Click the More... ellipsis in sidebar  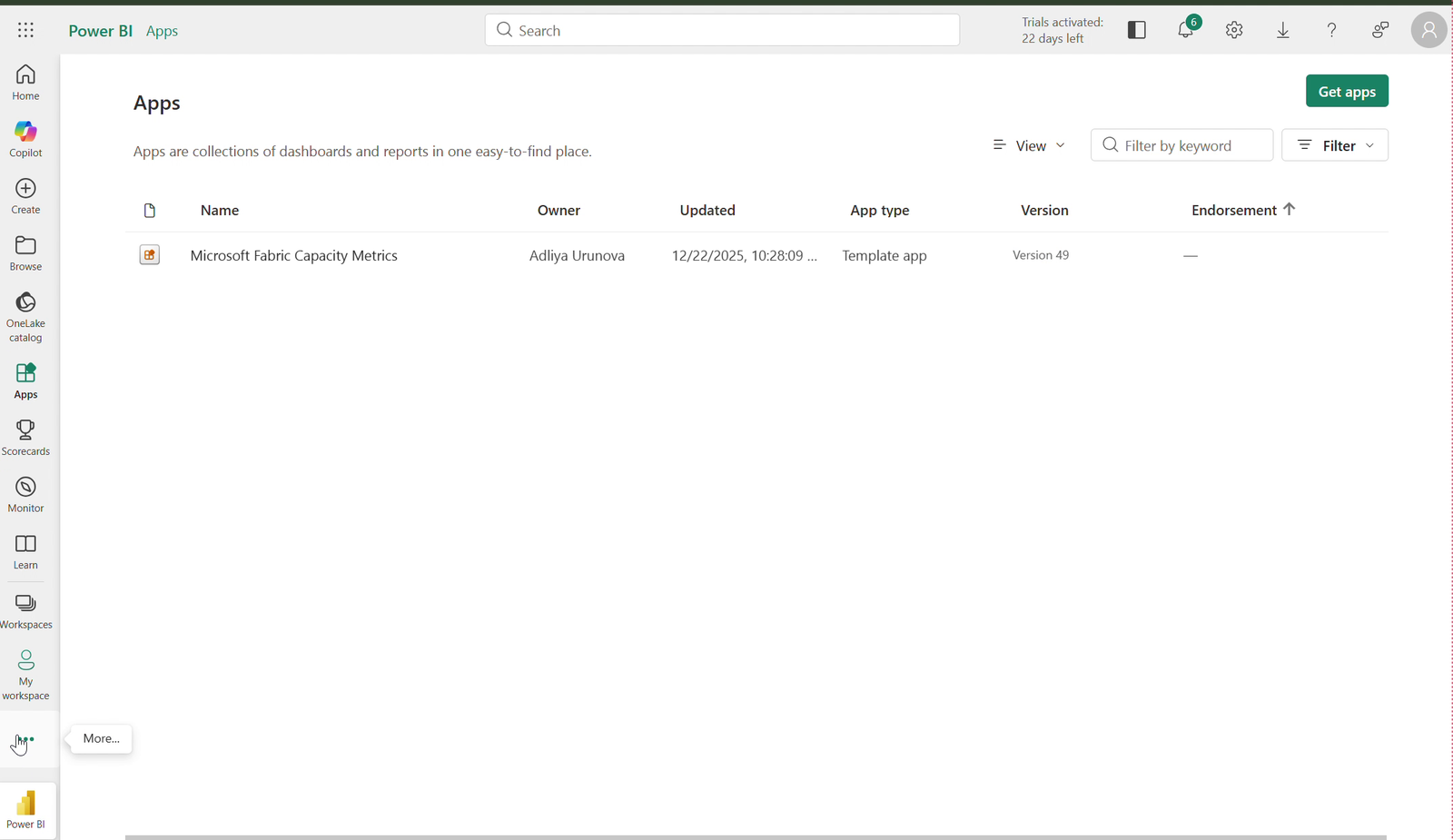pyautogui.click(x=26, y=740)
